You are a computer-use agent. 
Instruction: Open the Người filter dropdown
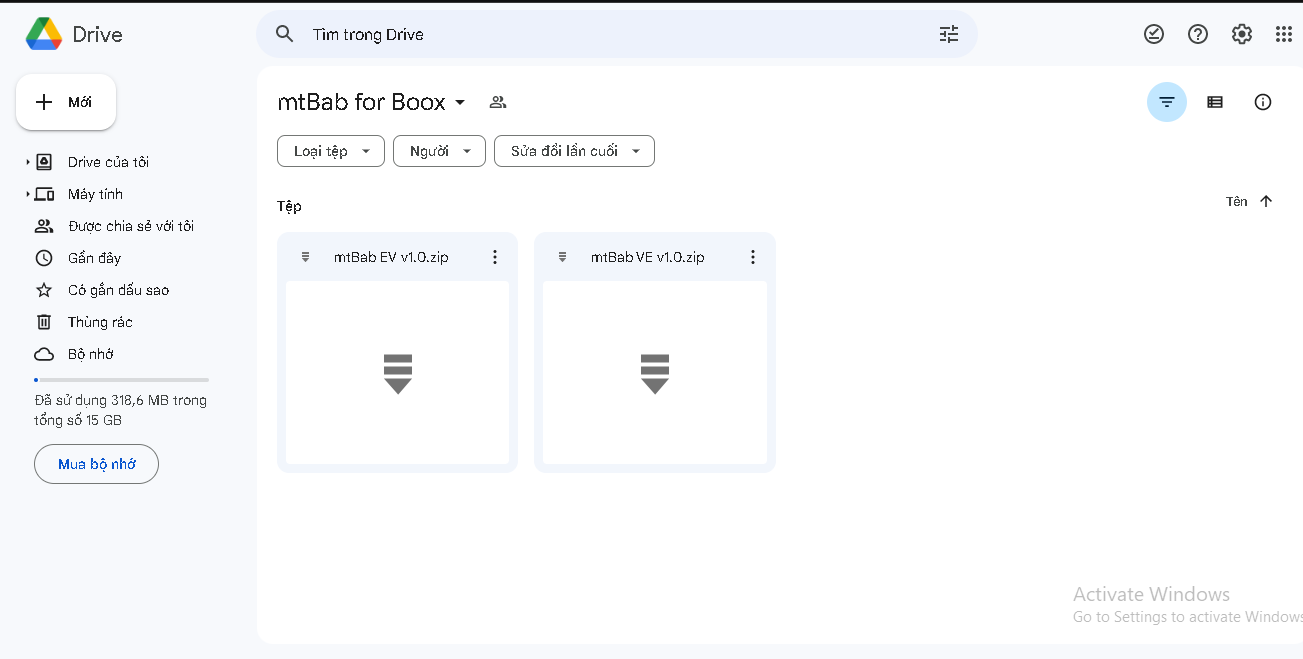pos(439,151)
